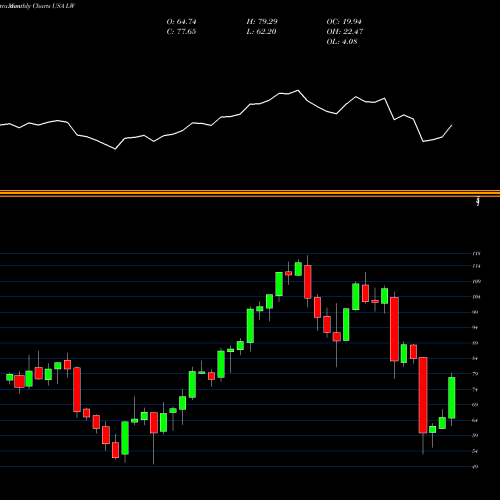The width and height of the screenshot is (500, 500).
Task: Click the 54 price axis label
Action: click(x=475, y=451)
